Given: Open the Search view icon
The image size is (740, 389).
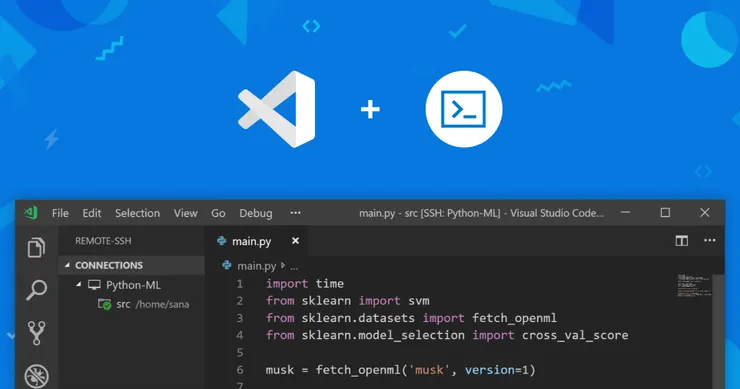Looking at the screenshot, I should coord(36,289).
